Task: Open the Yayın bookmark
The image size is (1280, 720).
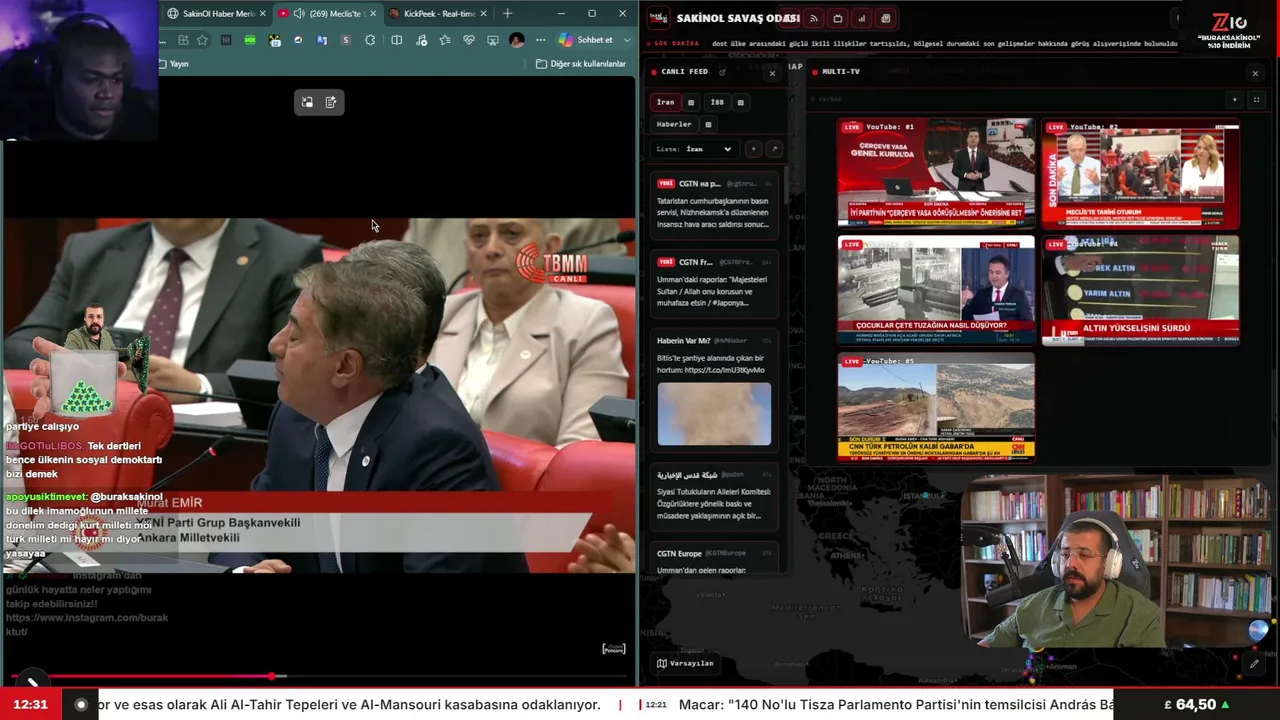Action: point(174,64)
